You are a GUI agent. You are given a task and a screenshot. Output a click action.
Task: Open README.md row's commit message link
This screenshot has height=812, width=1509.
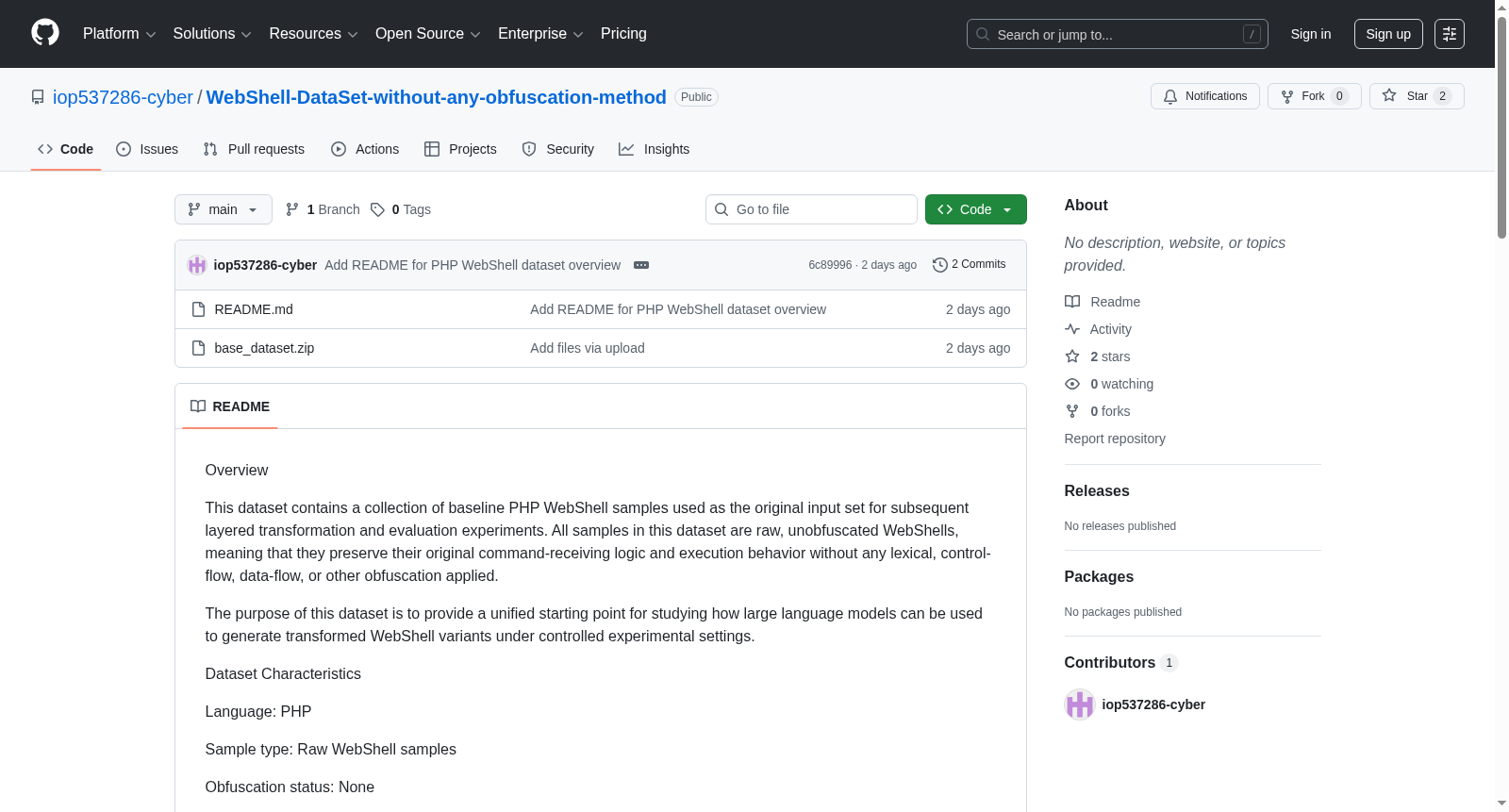[678, 309]
